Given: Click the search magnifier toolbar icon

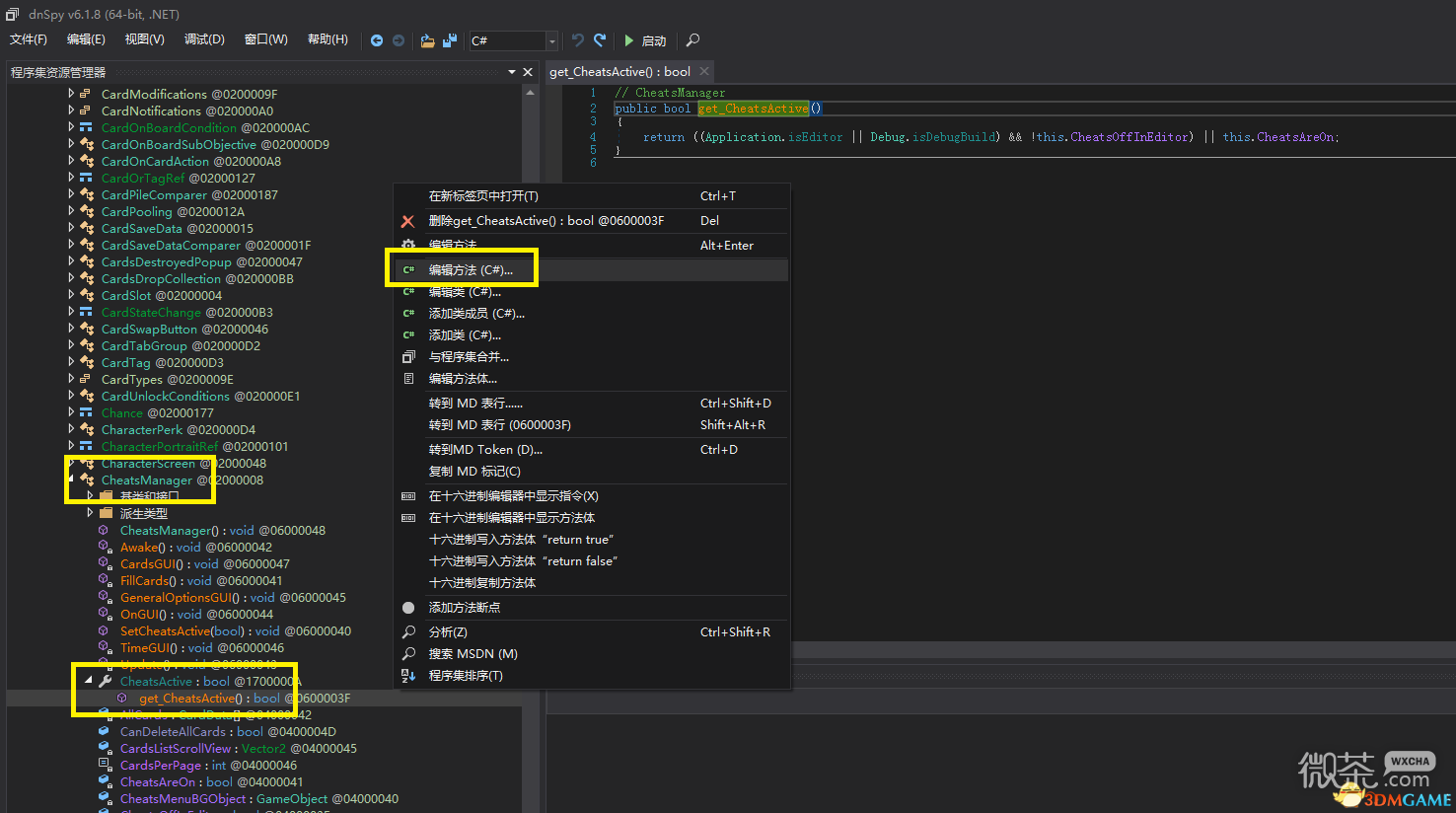Looking at the screenshot, I should [x=692, y=40].
